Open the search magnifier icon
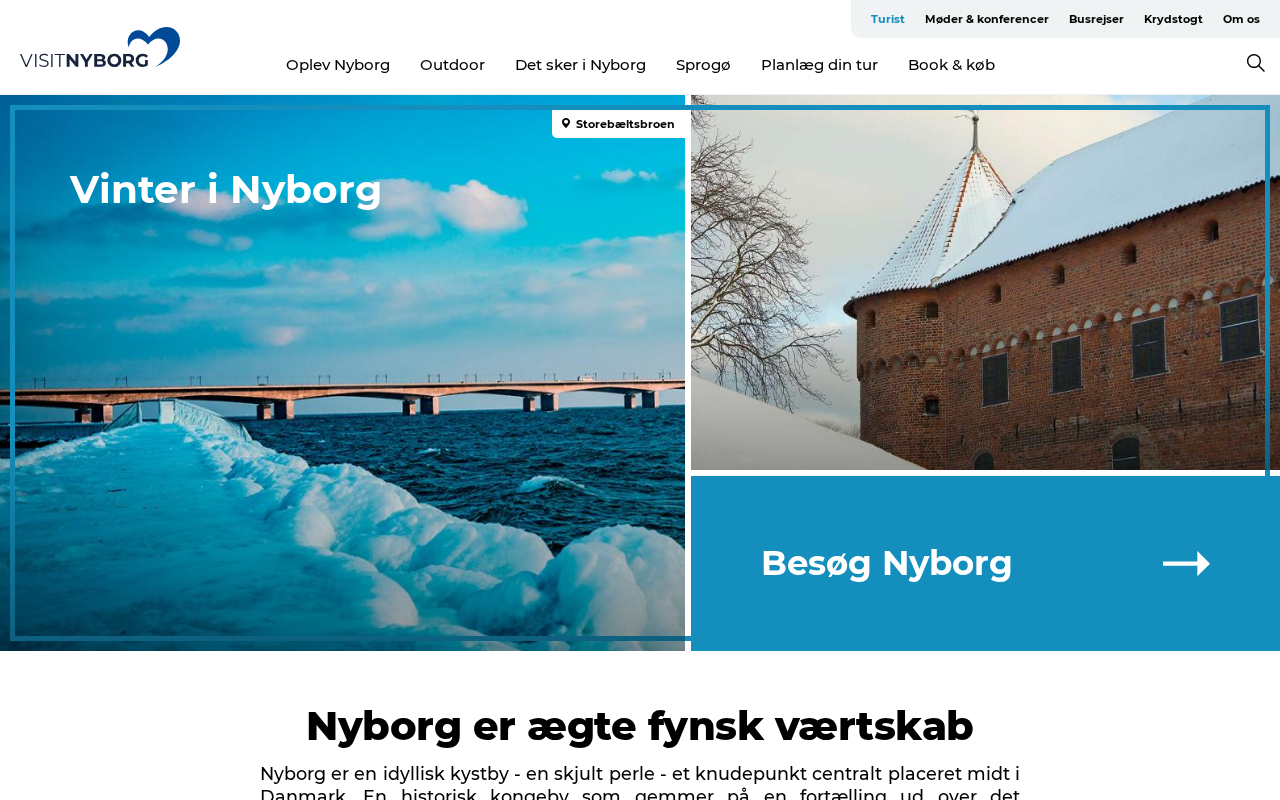 pos(1255,63)
